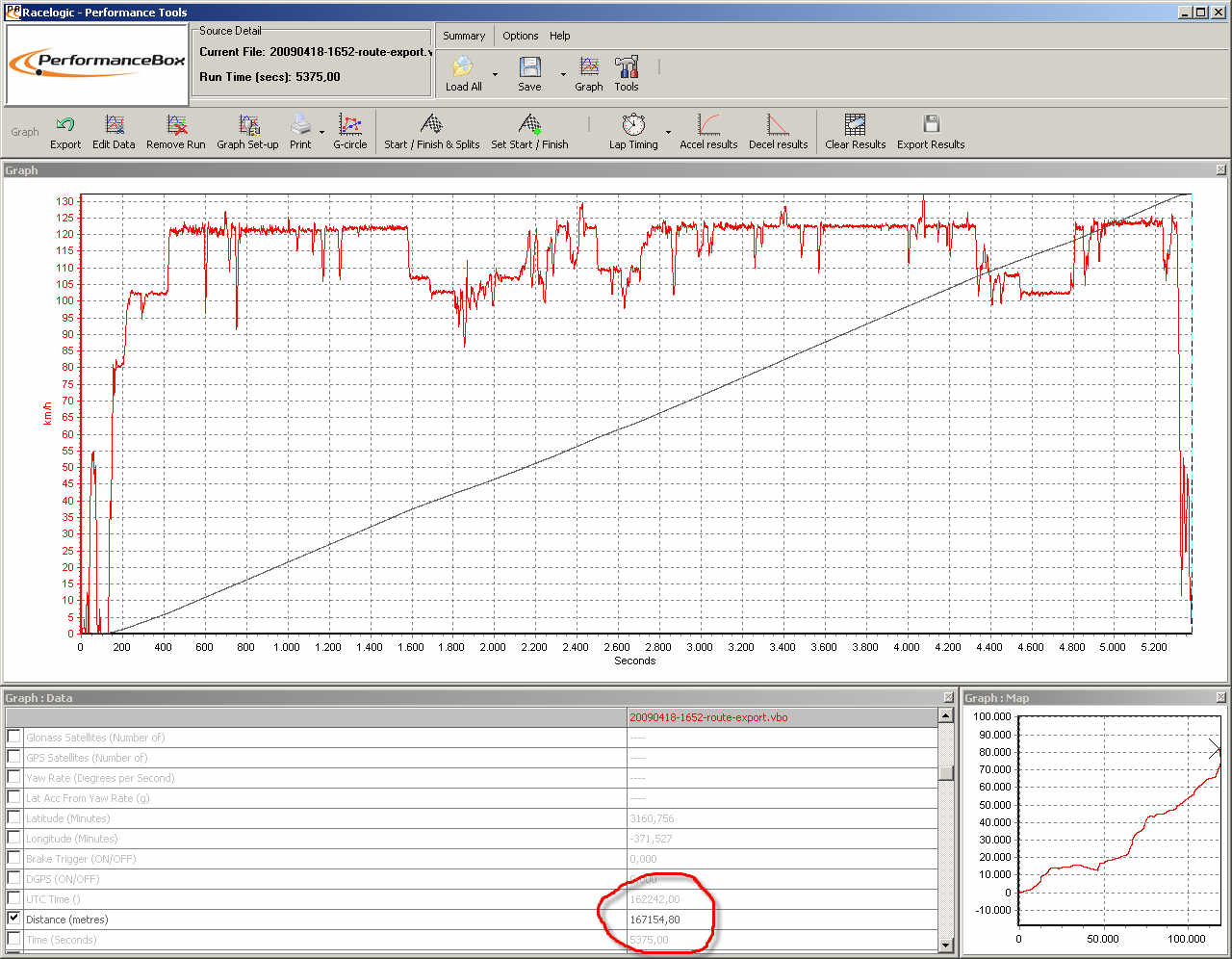Screen dimensions: 1232x959
Task: Switch to the Summary tab
Action: (464, 36)
